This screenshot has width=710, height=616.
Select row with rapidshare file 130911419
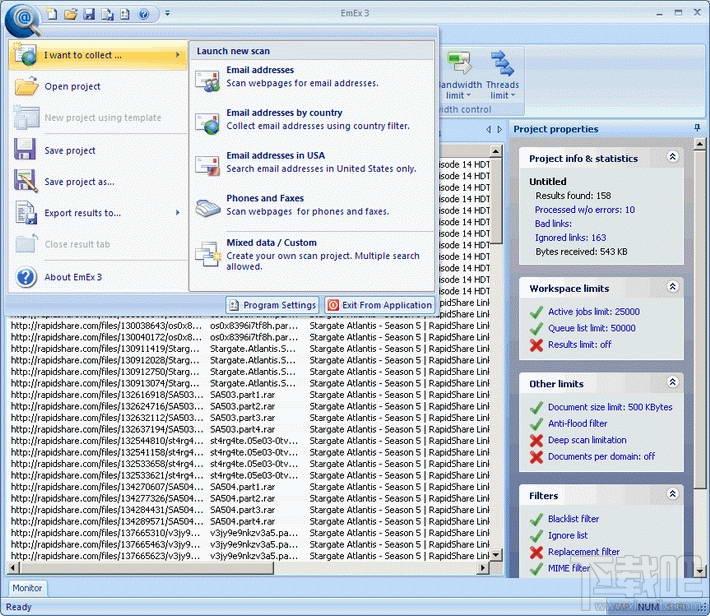pyautogui.click(x=250, y=349)
